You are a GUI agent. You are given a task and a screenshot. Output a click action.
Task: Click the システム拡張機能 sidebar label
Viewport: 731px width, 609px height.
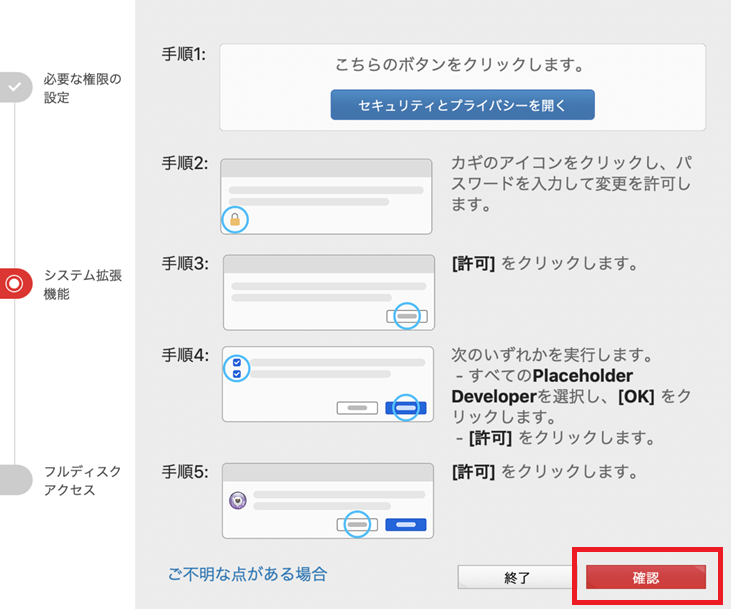[x=83, y=284]
